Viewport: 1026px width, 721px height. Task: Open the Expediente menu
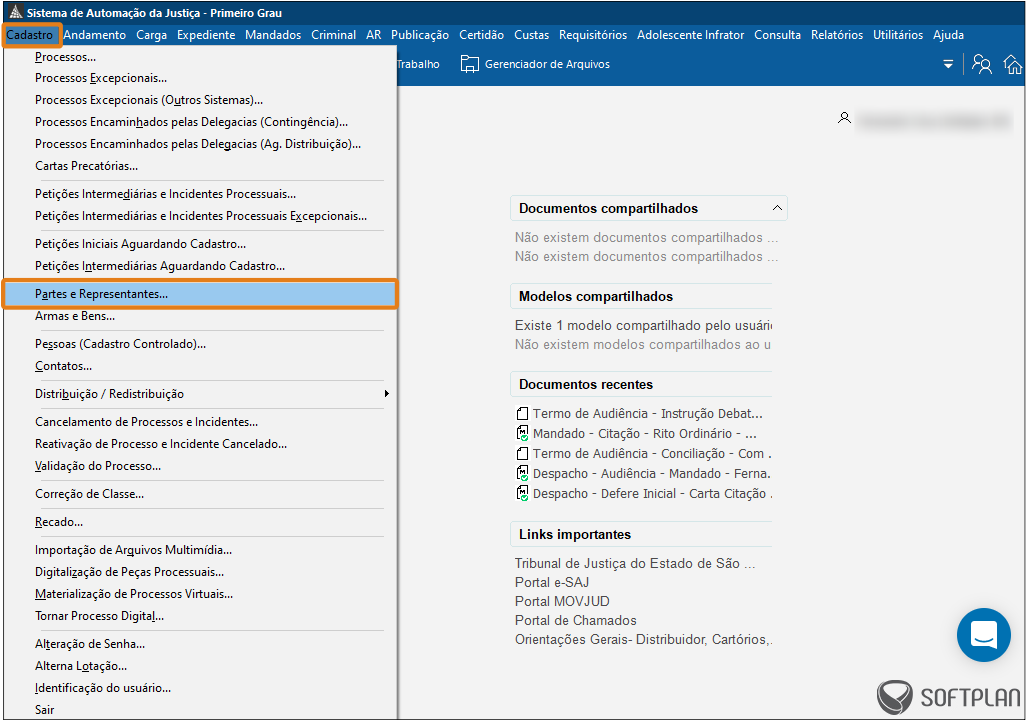pos(206,35)
